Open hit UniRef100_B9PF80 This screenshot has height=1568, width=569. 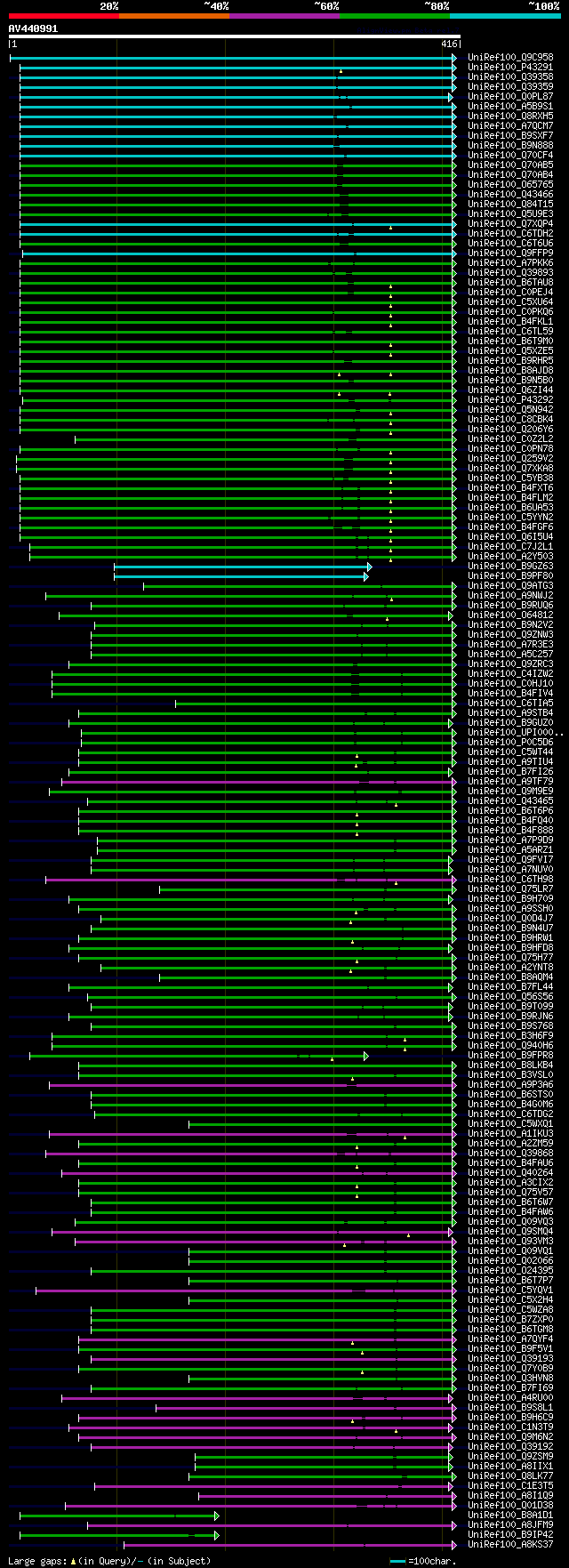[510, 576]
